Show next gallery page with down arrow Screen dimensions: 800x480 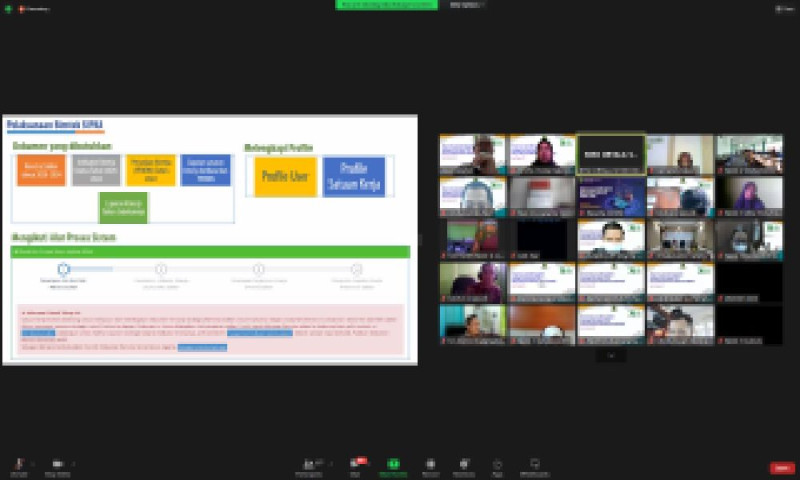pyautogui.click(x=610, y=354)
